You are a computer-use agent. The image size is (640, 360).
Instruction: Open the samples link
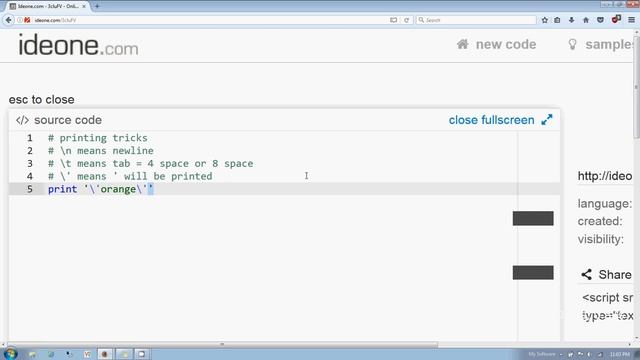click(609, 44)
